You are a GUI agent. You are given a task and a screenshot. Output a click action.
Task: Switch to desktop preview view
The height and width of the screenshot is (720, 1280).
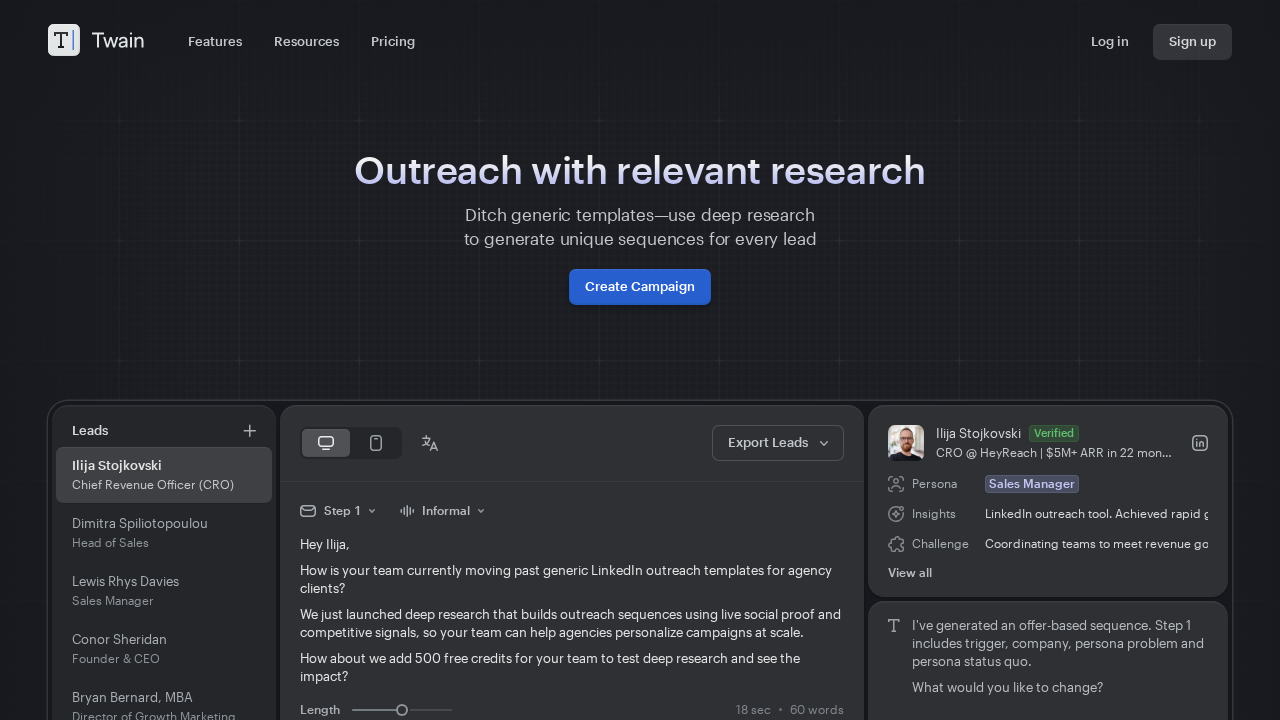point(325,442)
